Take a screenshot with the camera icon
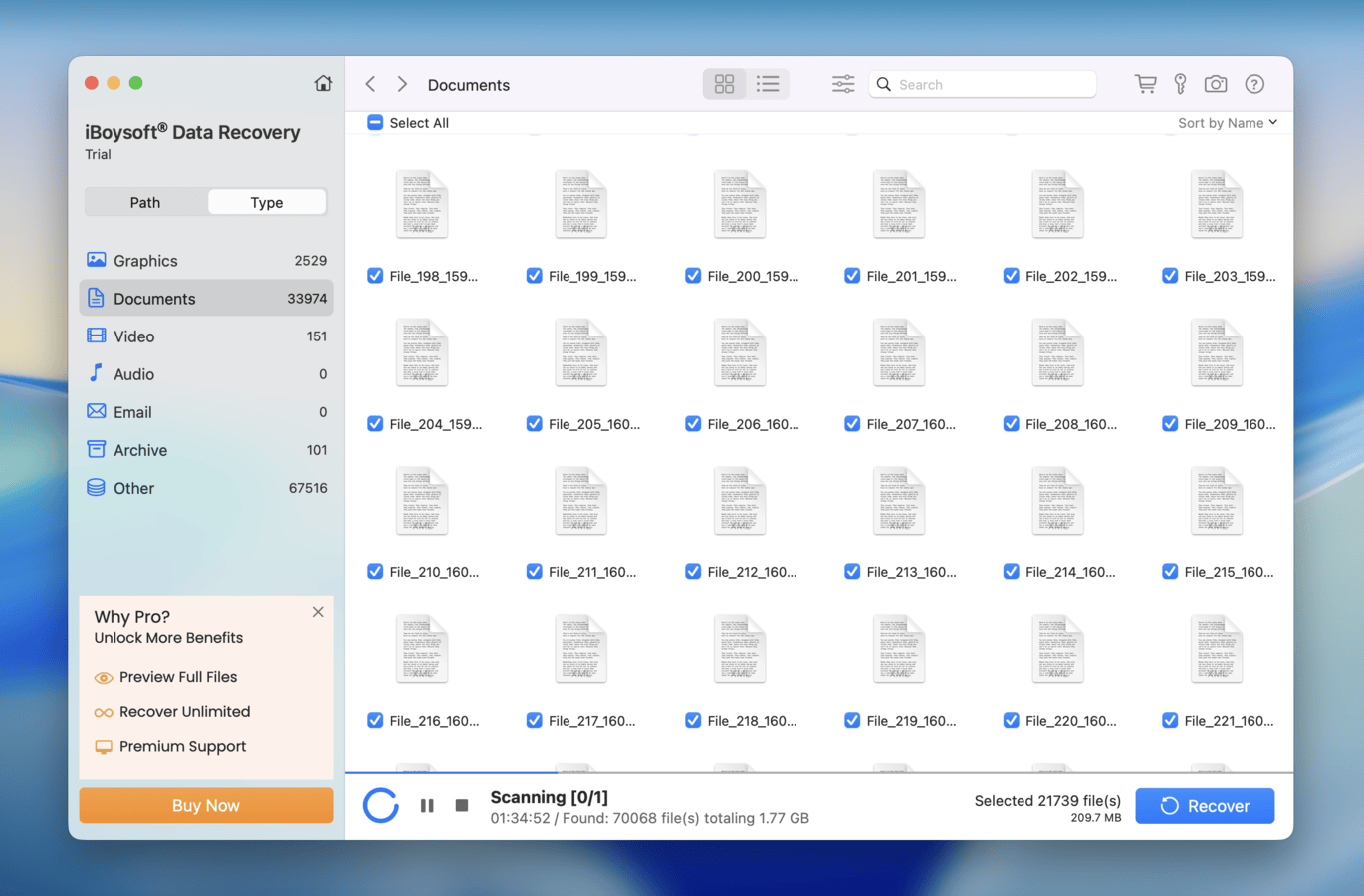Viewport: 1364px width, 896px height. pyautogui.click(x=1215, y=84)
